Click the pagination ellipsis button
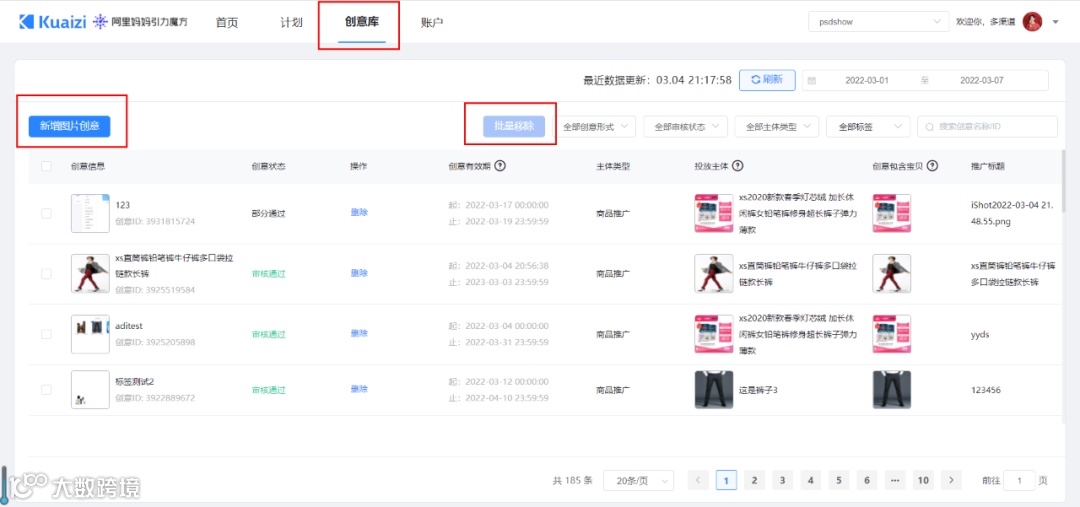This screenshot has height=507, width=1080. tap(895, 479)
